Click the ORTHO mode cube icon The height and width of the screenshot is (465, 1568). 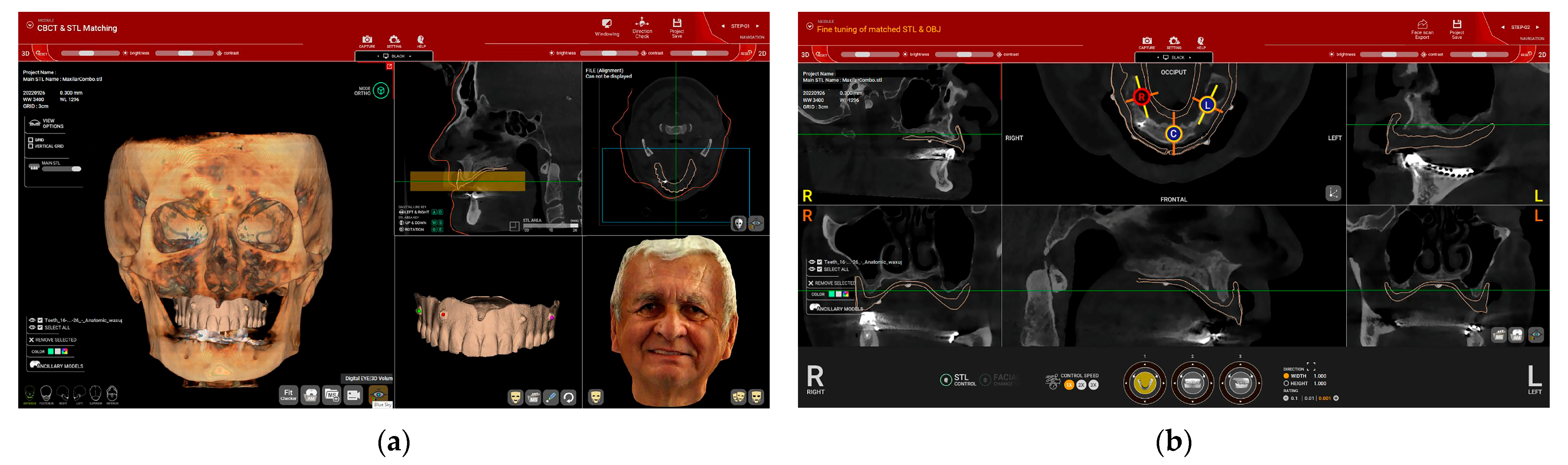tap(381, 91)
